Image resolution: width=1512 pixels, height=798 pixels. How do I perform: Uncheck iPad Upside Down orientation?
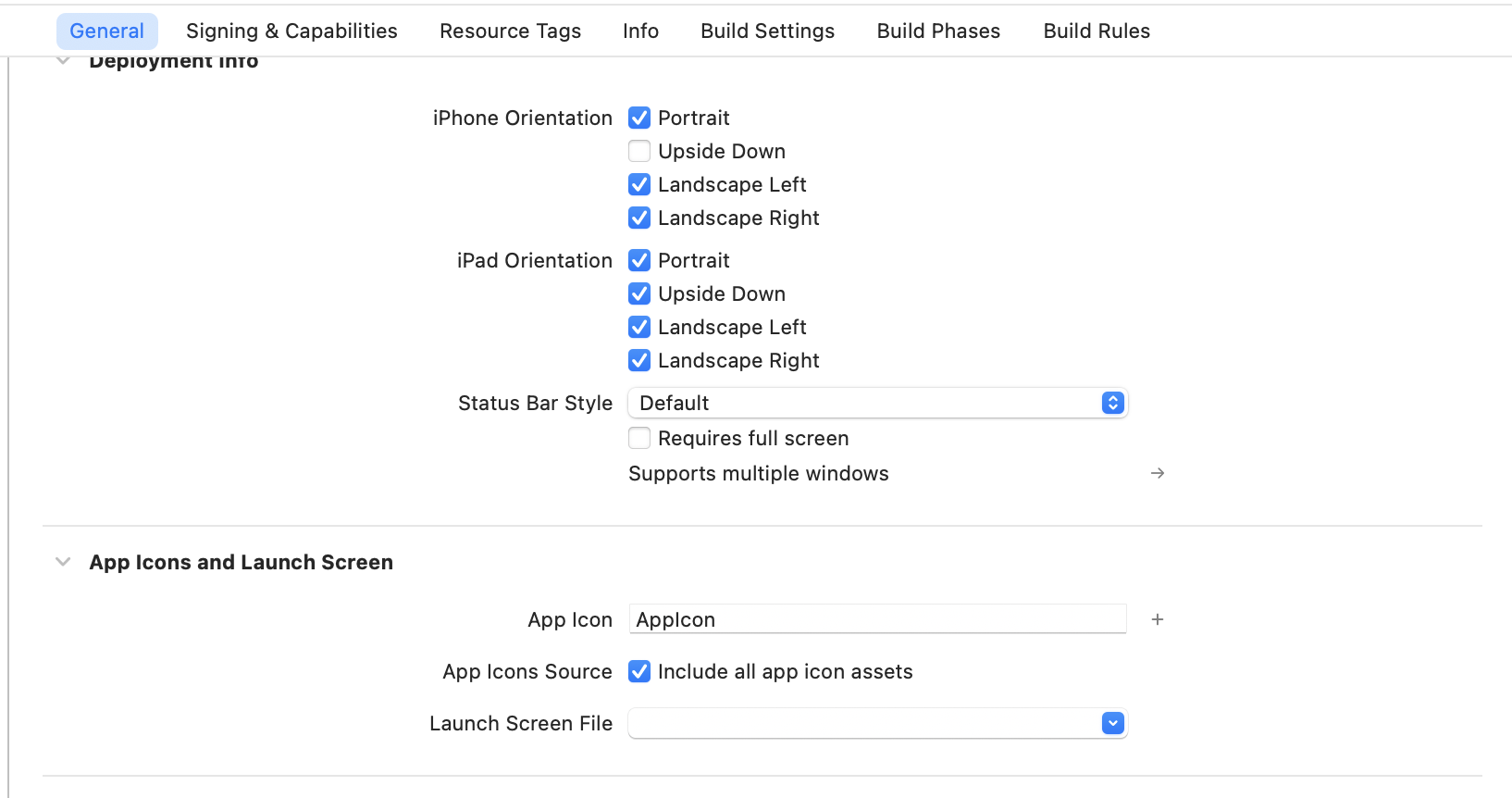pos(639,293)
